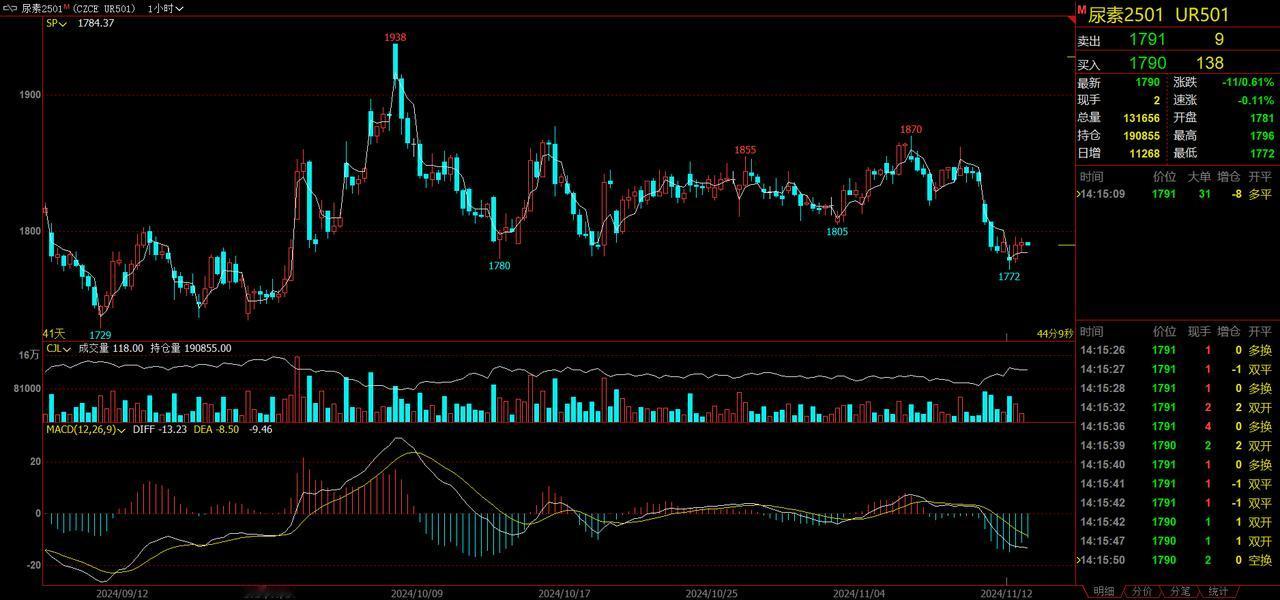
Task: Click the 卖出 quantity 9
Action: [x=1219, y=40]
